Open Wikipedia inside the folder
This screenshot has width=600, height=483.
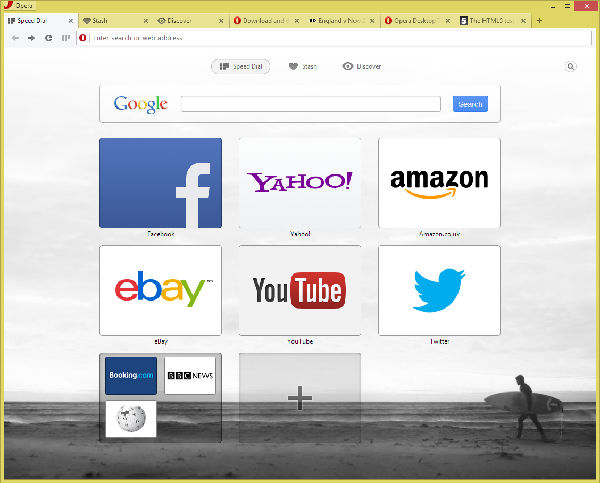(131, 419)
